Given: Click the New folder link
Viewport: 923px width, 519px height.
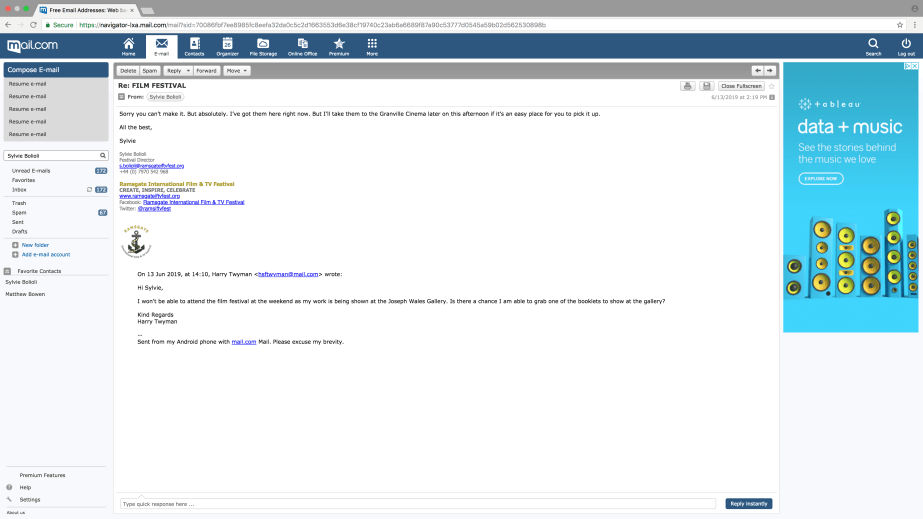Looking at the screenshot, I should click(35, 245).
